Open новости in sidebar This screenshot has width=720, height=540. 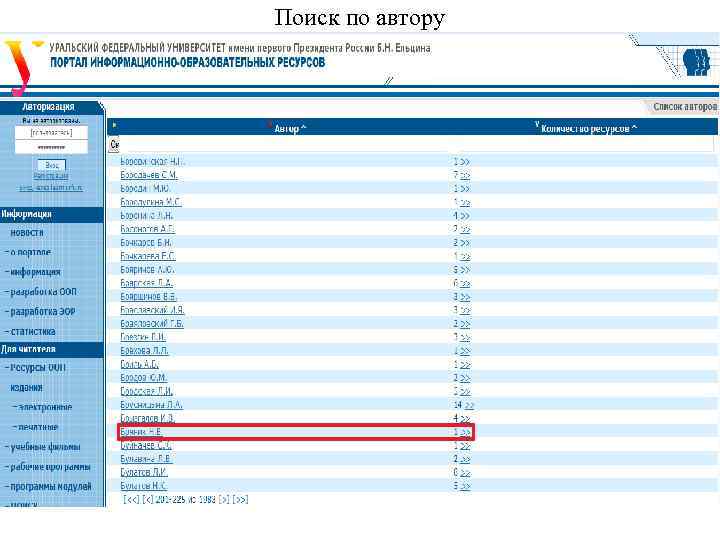click(27, 233)
